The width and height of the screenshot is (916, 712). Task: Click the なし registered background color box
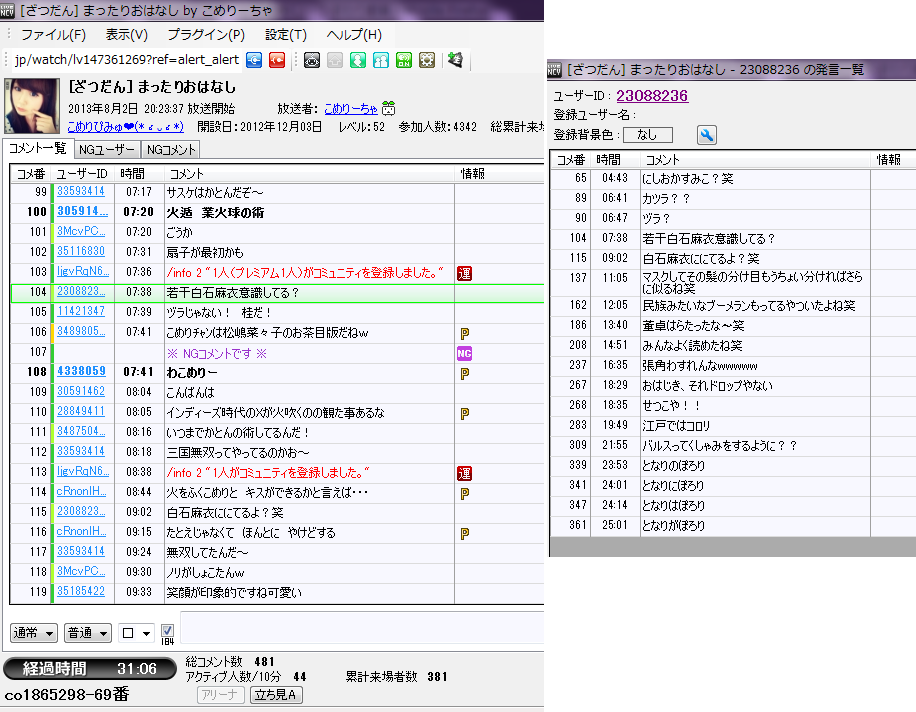click(648, 135)
